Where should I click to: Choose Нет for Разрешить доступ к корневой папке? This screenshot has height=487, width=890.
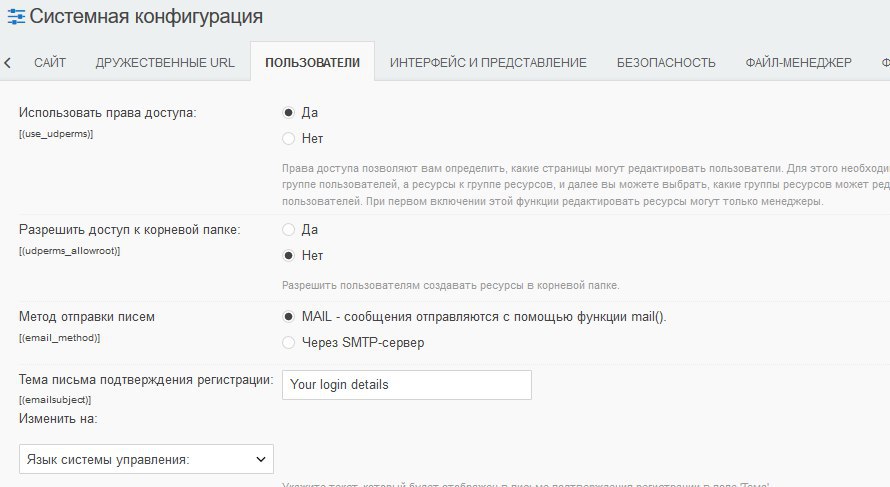pyautogui.click(x=288, y=255)
